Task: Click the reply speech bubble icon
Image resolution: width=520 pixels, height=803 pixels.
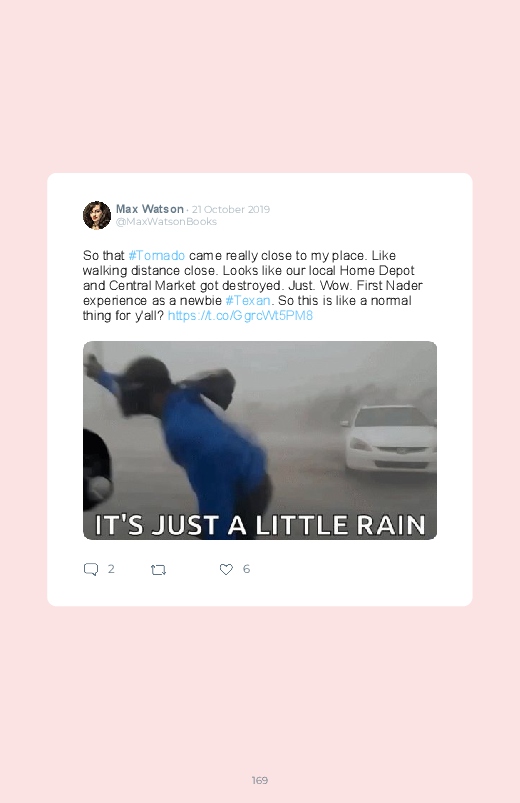Action: click(x=91, y=569)
